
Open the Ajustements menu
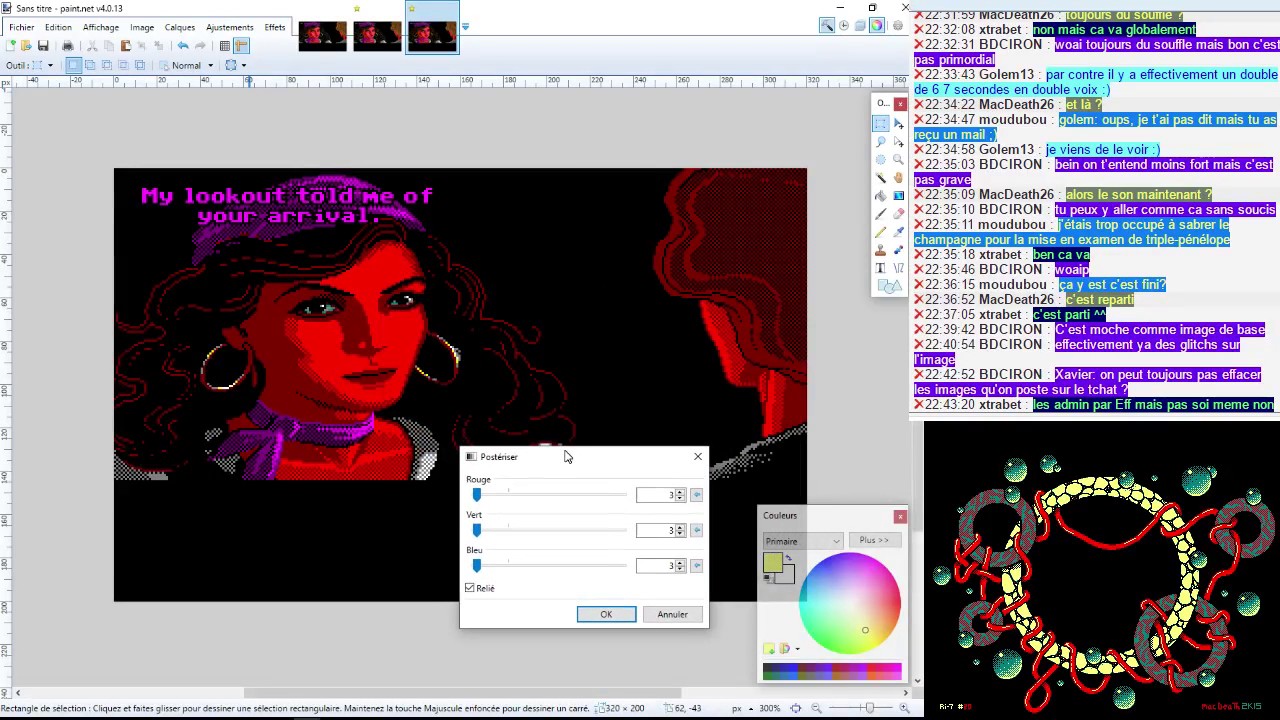229,27
